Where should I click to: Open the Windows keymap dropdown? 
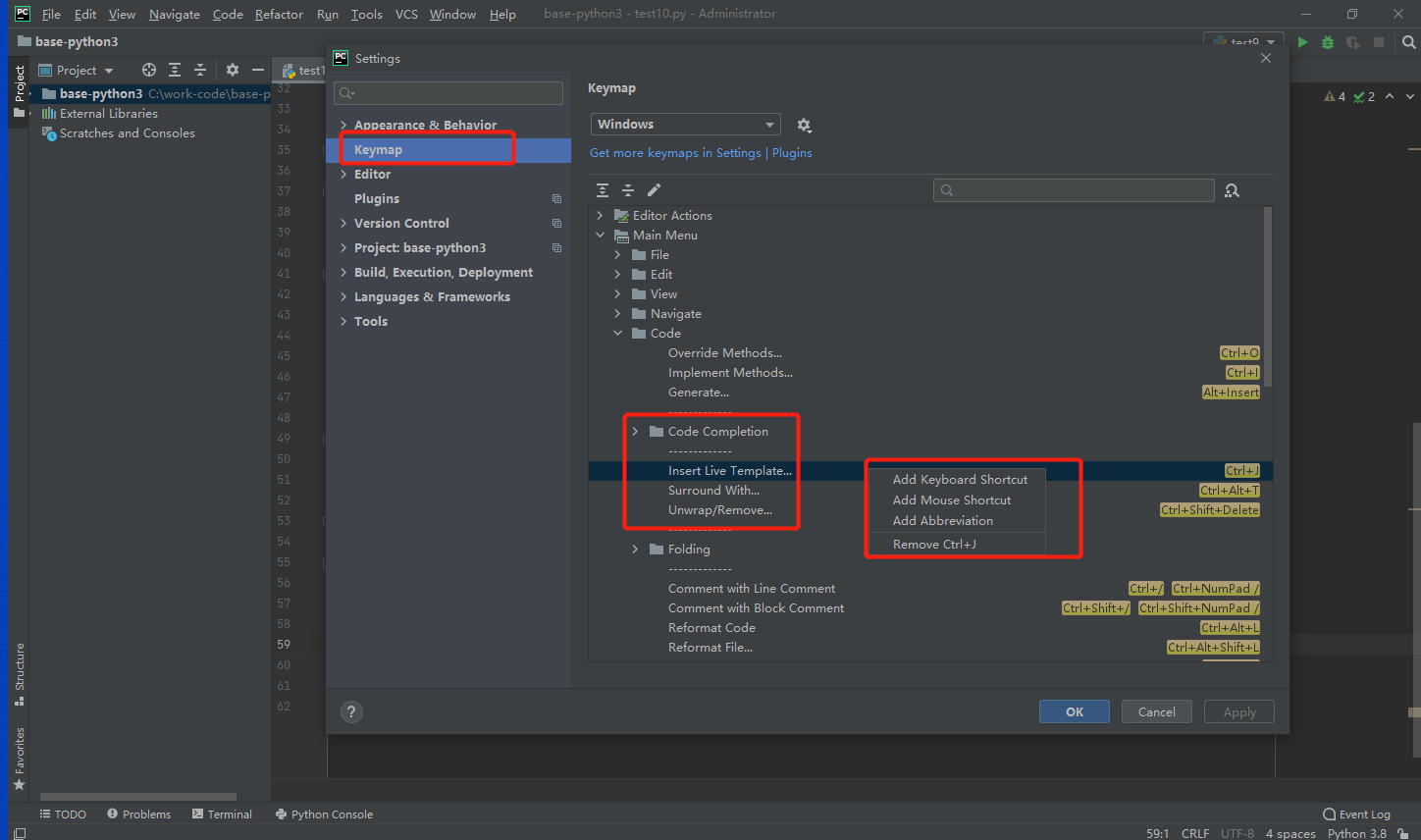pyautogui.click(x=685, y=125)
